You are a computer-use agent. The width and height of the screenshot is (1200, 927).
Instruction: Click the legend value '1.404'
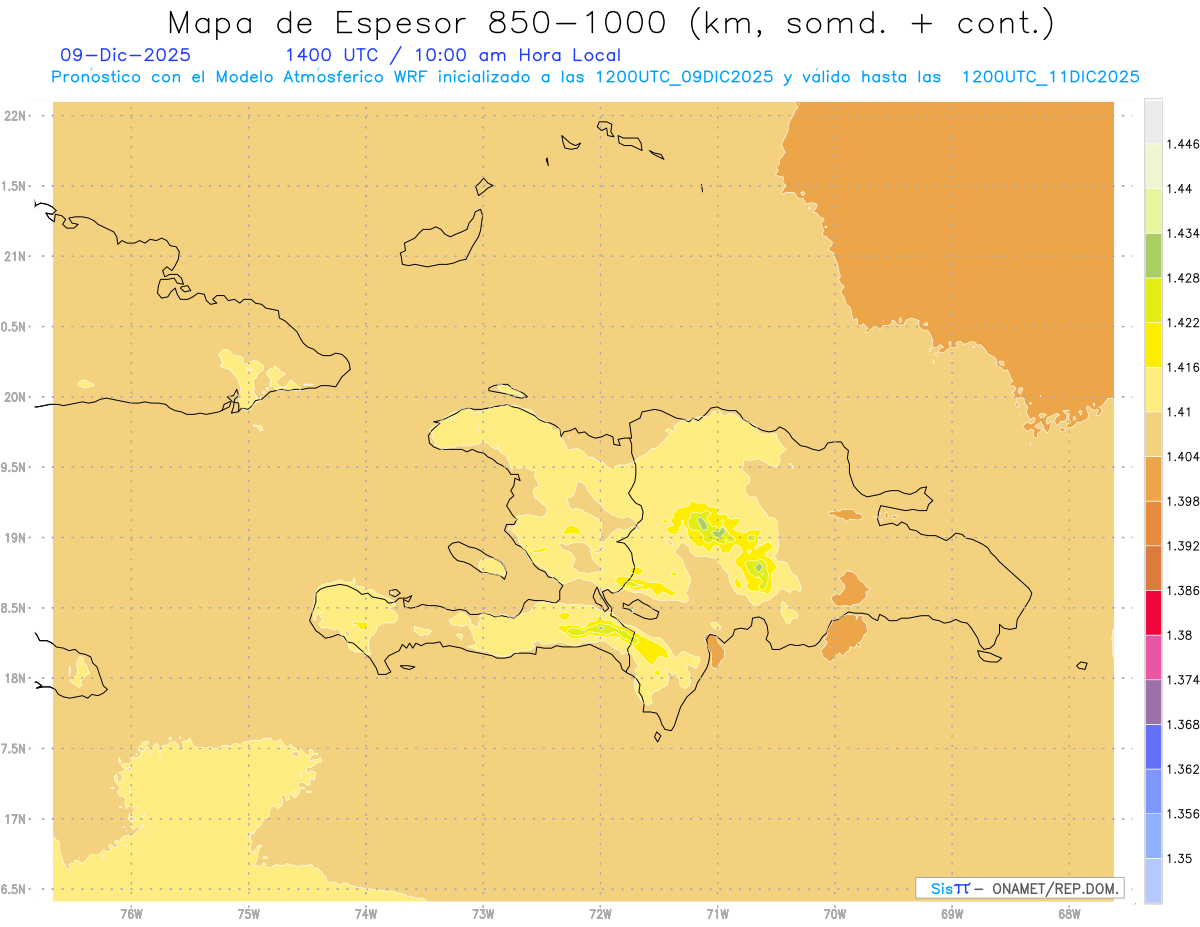[1183, 457]
